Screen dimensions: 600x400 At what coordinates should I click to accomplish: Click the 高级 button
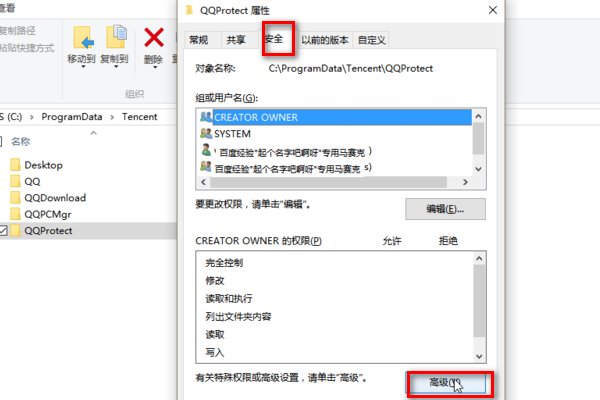[446, 382]
